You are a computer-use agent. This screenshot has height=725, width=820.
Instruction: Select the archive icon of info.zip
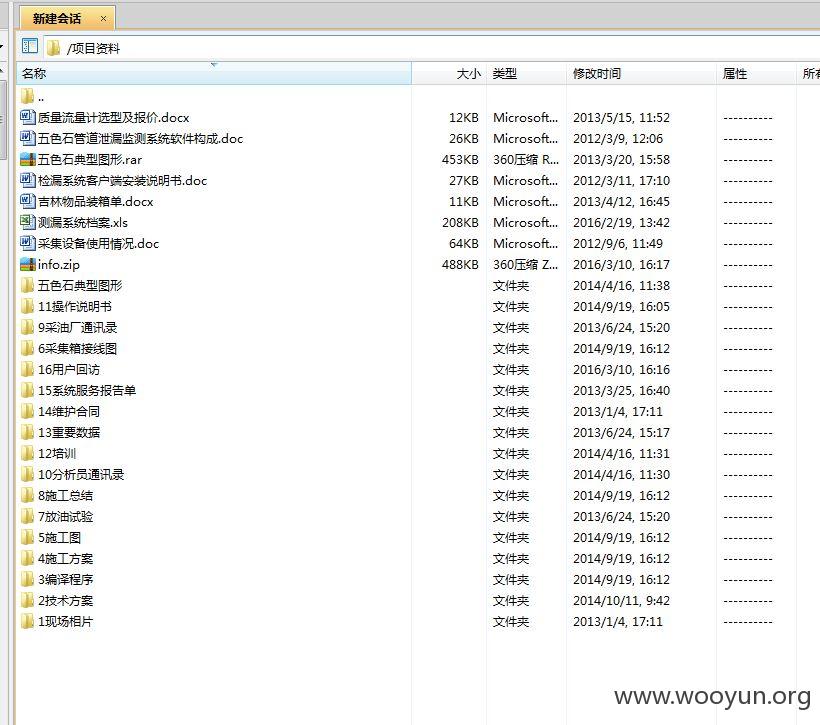pos(27,264)
